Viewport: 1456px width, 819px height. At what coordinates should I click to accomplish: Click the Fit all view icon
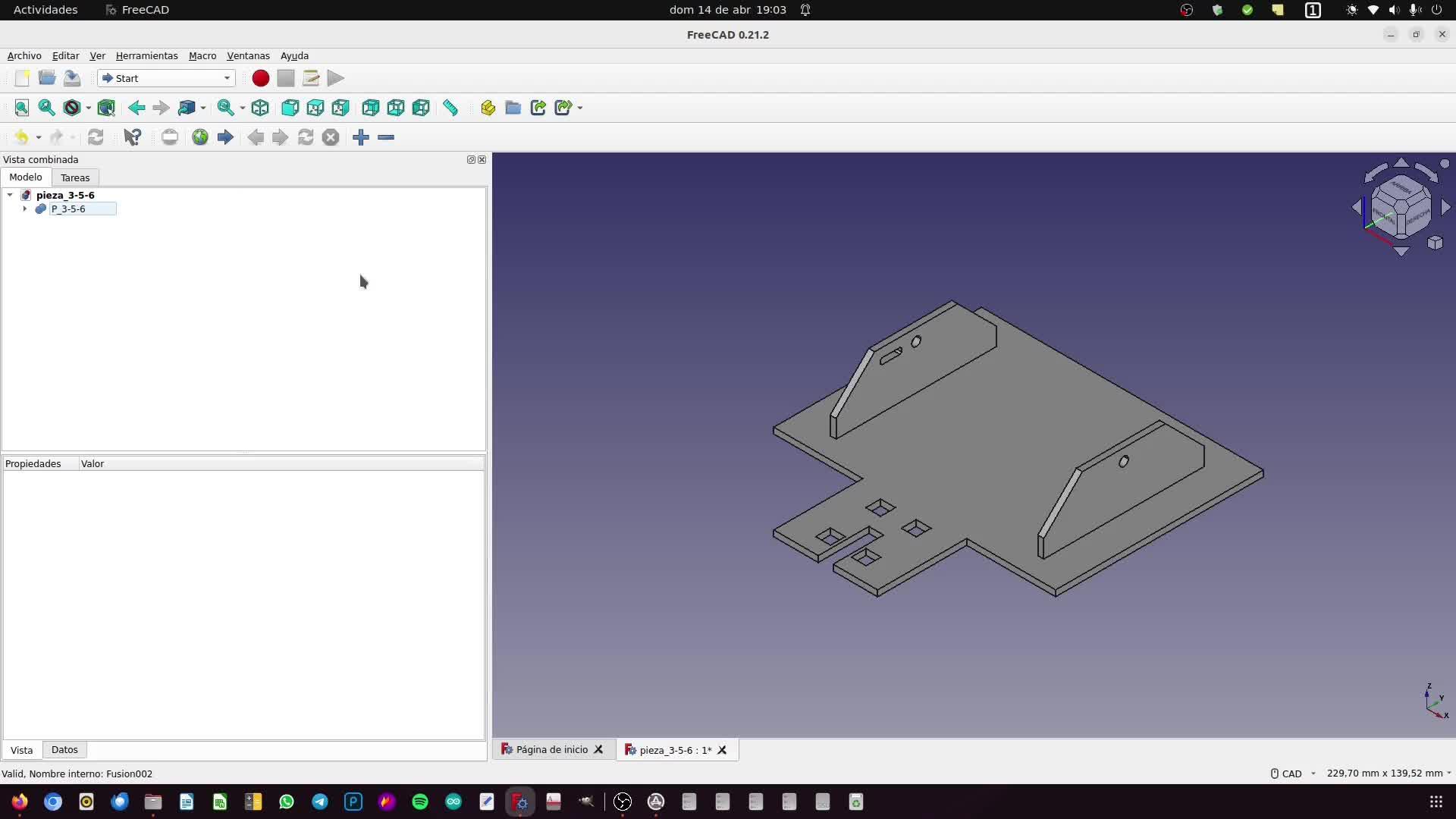pos(22,108)
